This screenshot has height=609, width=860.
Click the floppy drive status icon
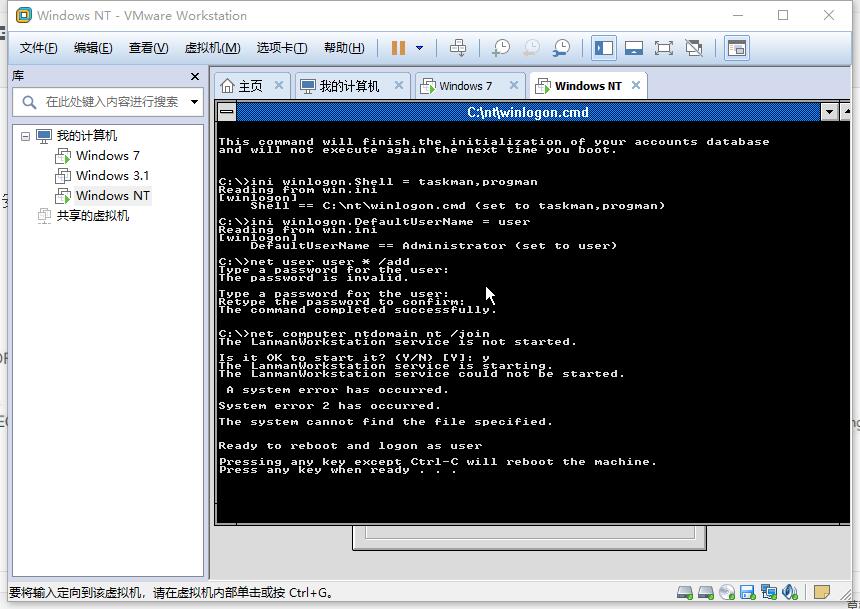coord(748,593)
